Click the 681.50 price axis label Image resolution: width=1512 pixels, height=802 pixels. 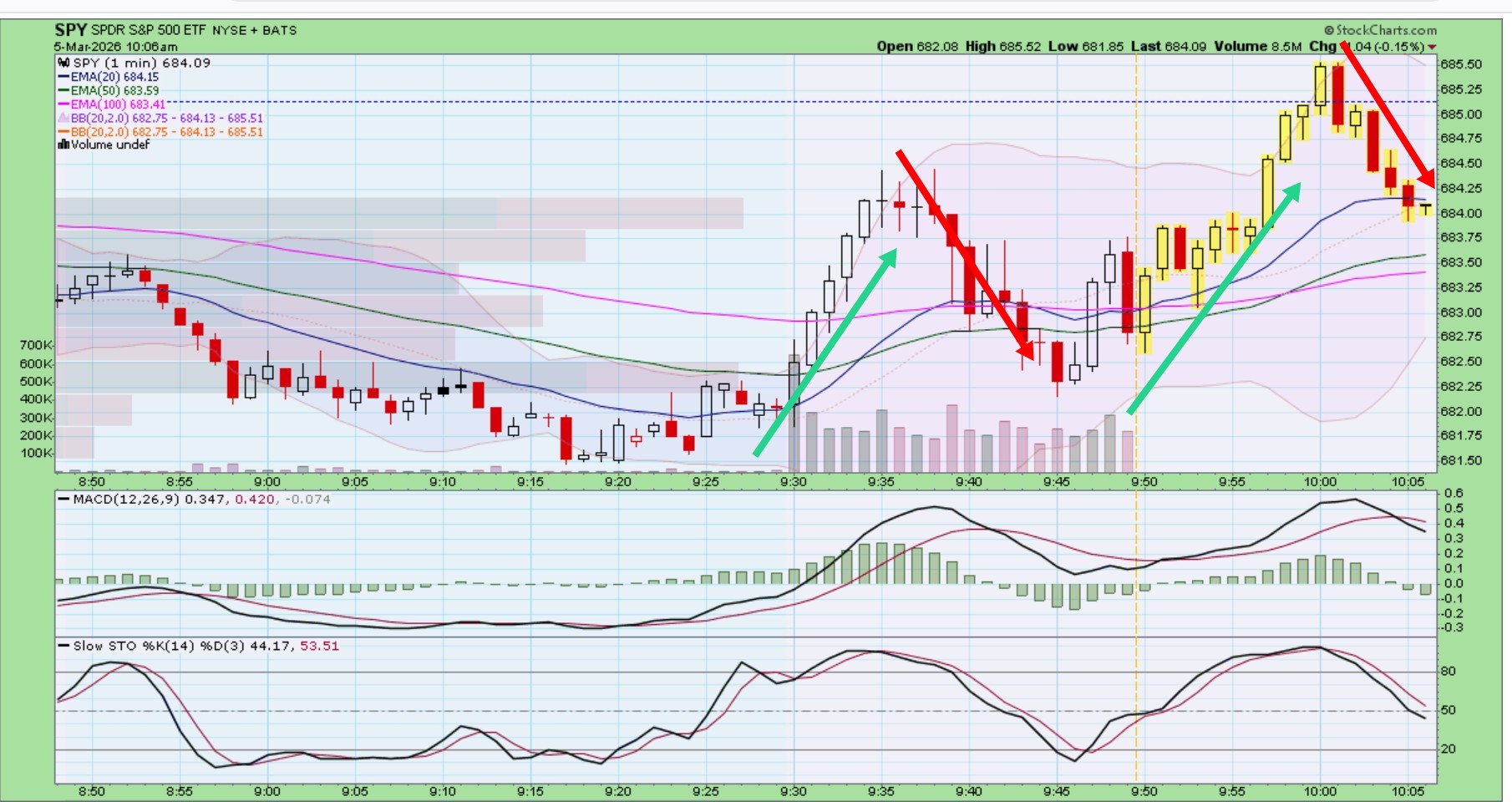point(1462,460)
